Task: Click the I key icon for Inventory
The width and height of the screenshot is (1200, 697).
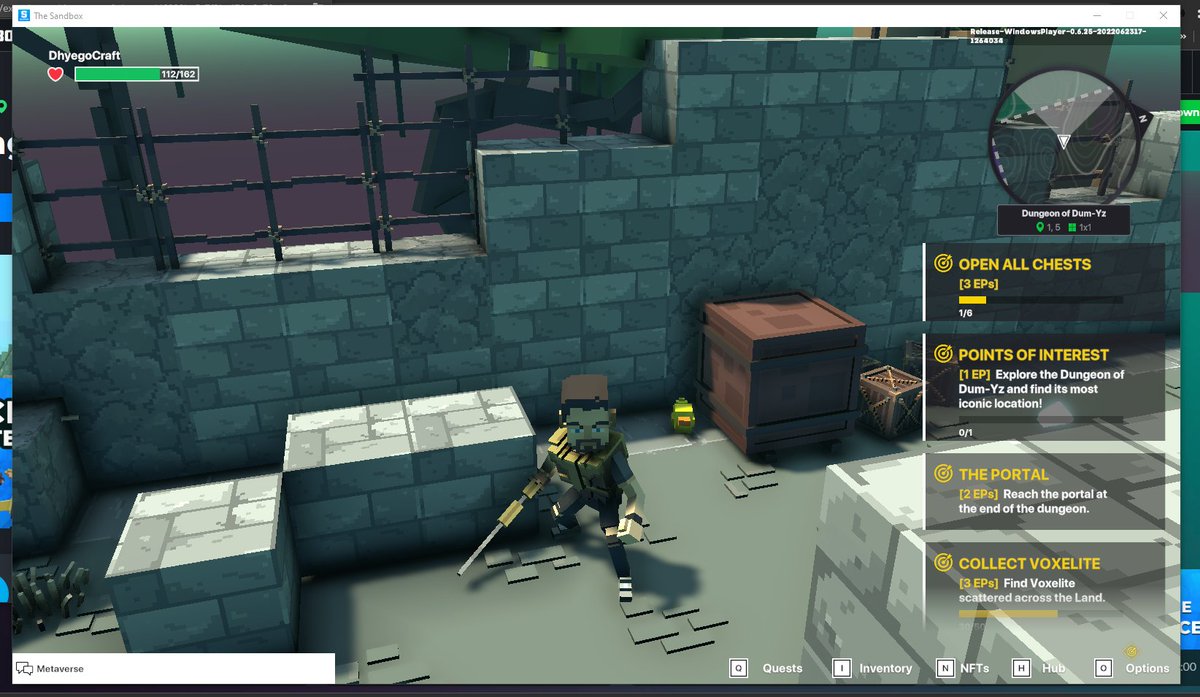Action: point(841,668)
